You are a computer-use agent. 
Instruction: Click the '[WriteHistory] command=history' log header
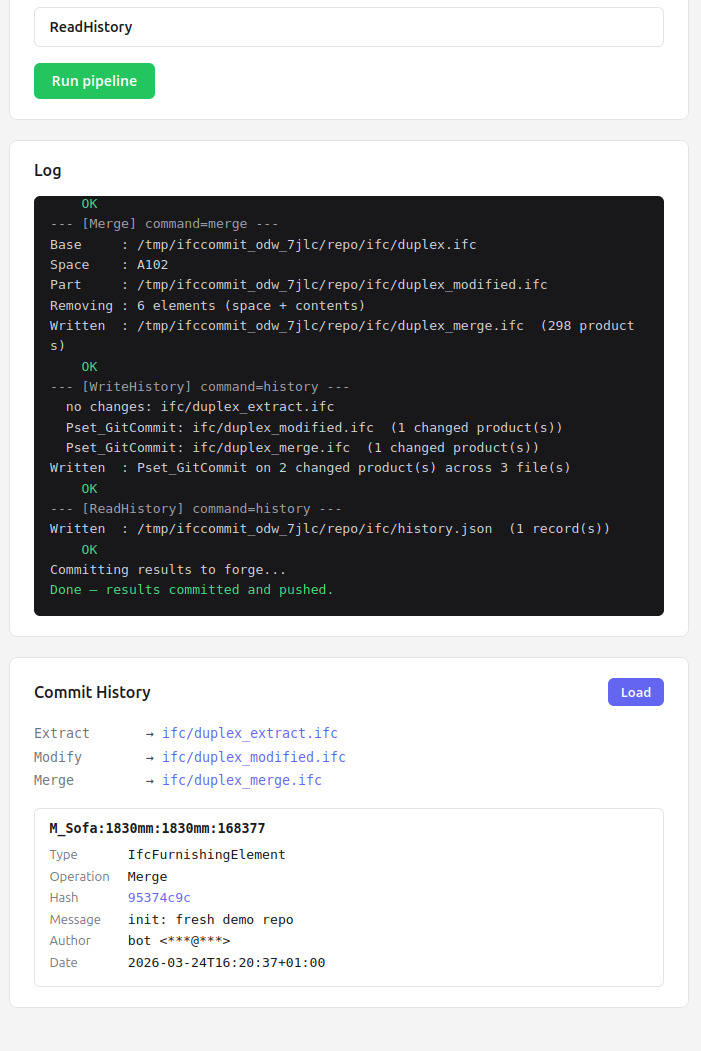(200, 387)
